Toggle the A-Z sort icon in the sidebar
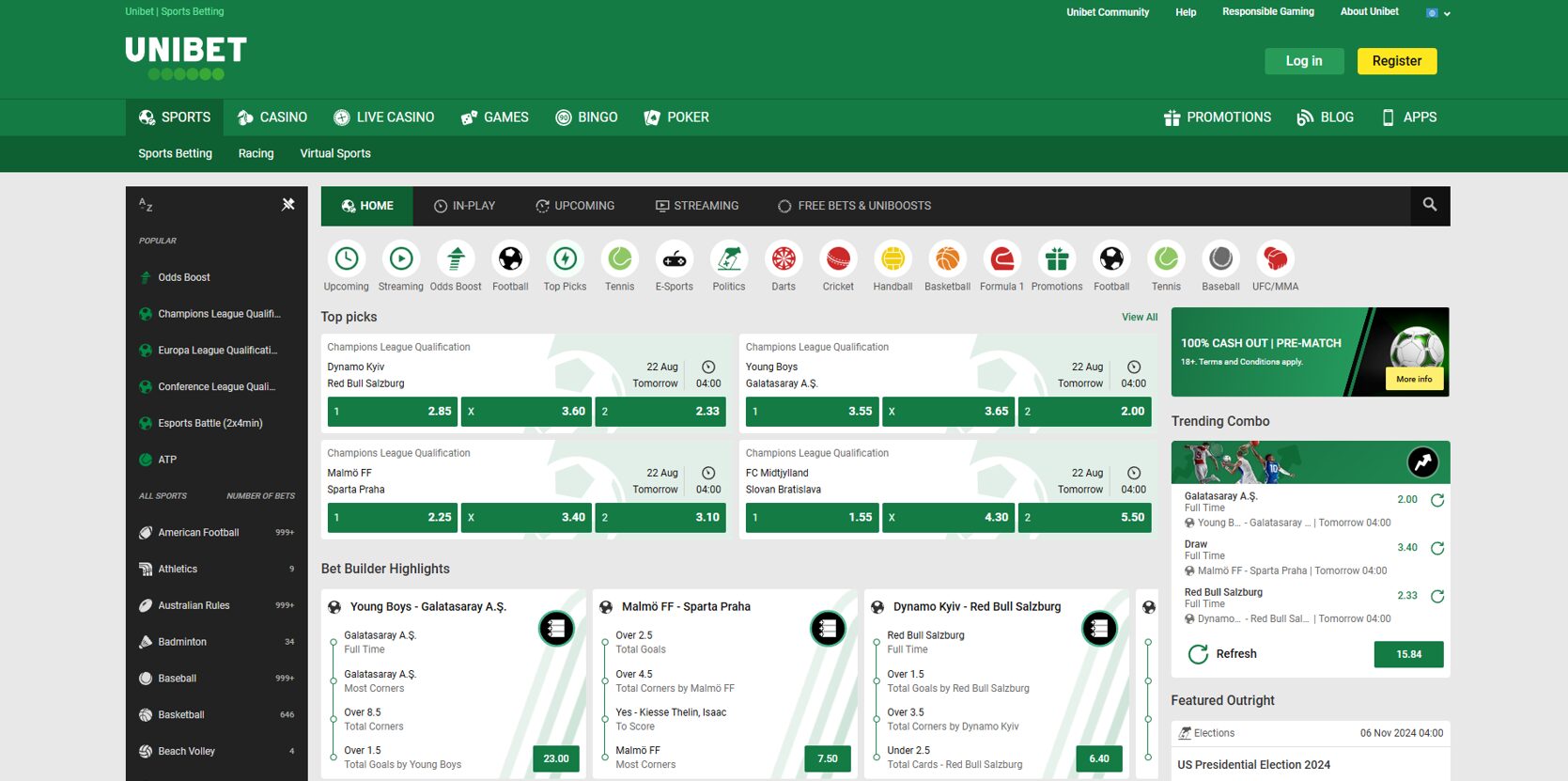This screenshot has height=781, width=1568. (146, 204)
